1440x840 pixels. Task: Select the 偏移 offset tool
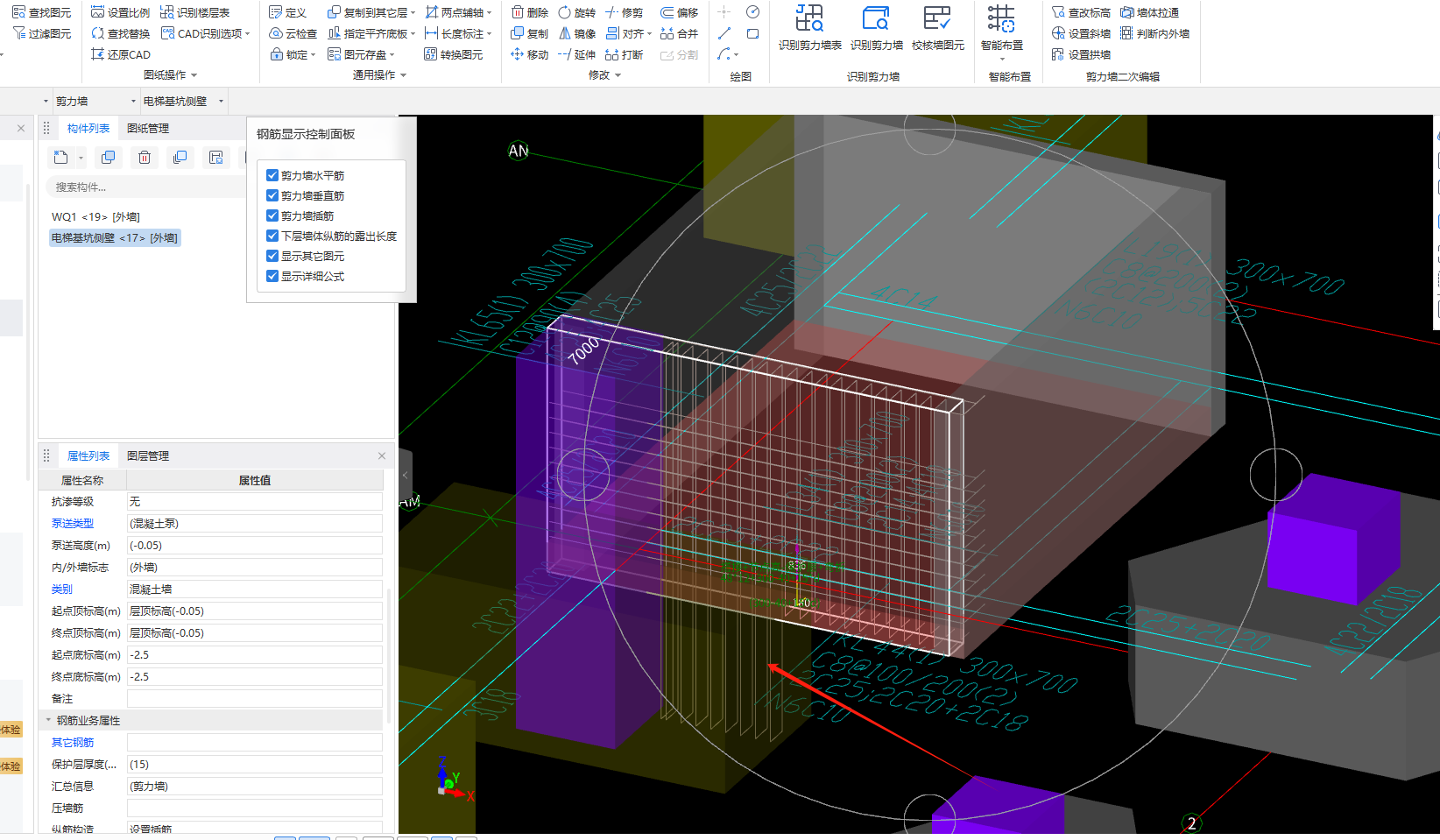pos(679,12)
